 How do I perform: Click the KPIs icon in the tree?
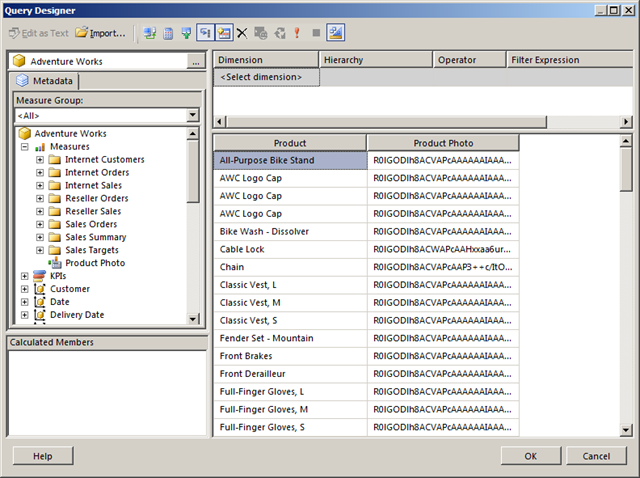40,276
